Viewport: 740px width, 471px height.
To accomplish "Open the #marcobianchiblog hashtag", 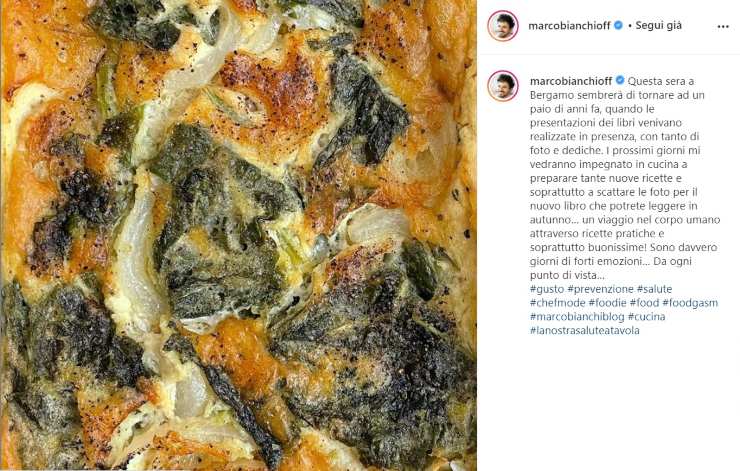I will pyautogui.click(x=577, y=316).
